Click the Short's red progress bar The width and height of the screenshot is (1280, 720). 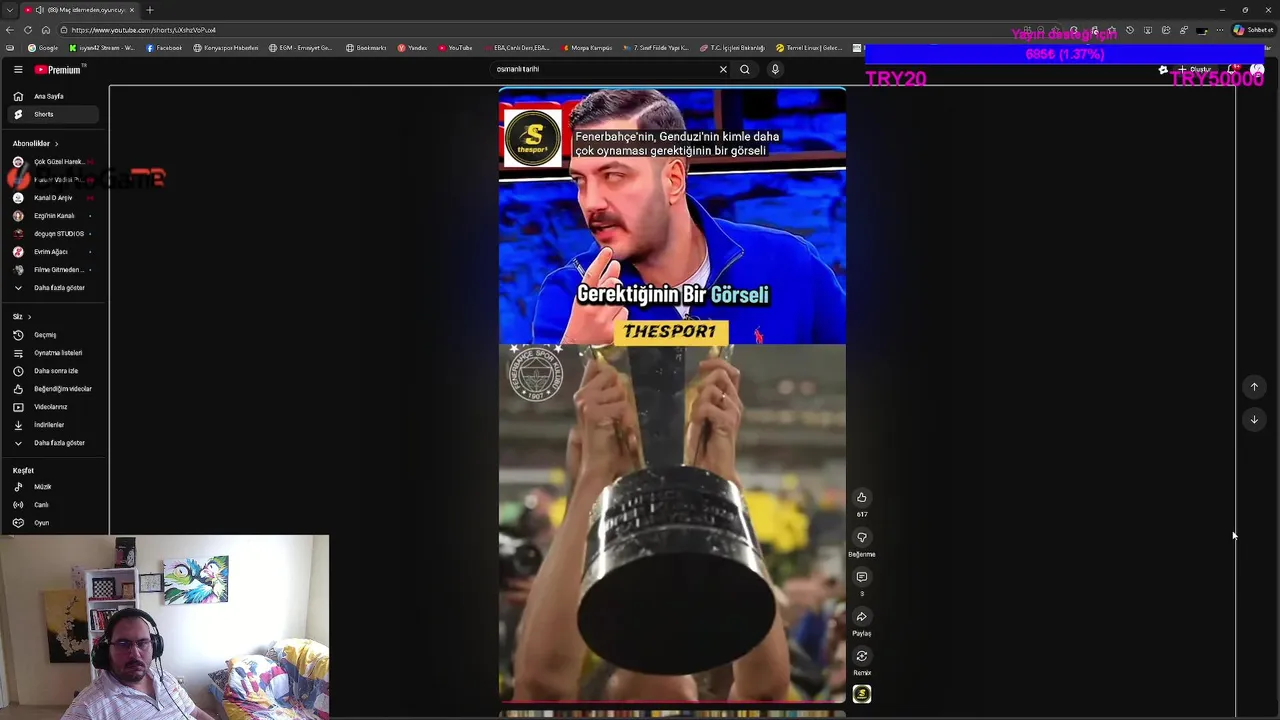coord(672,702)
